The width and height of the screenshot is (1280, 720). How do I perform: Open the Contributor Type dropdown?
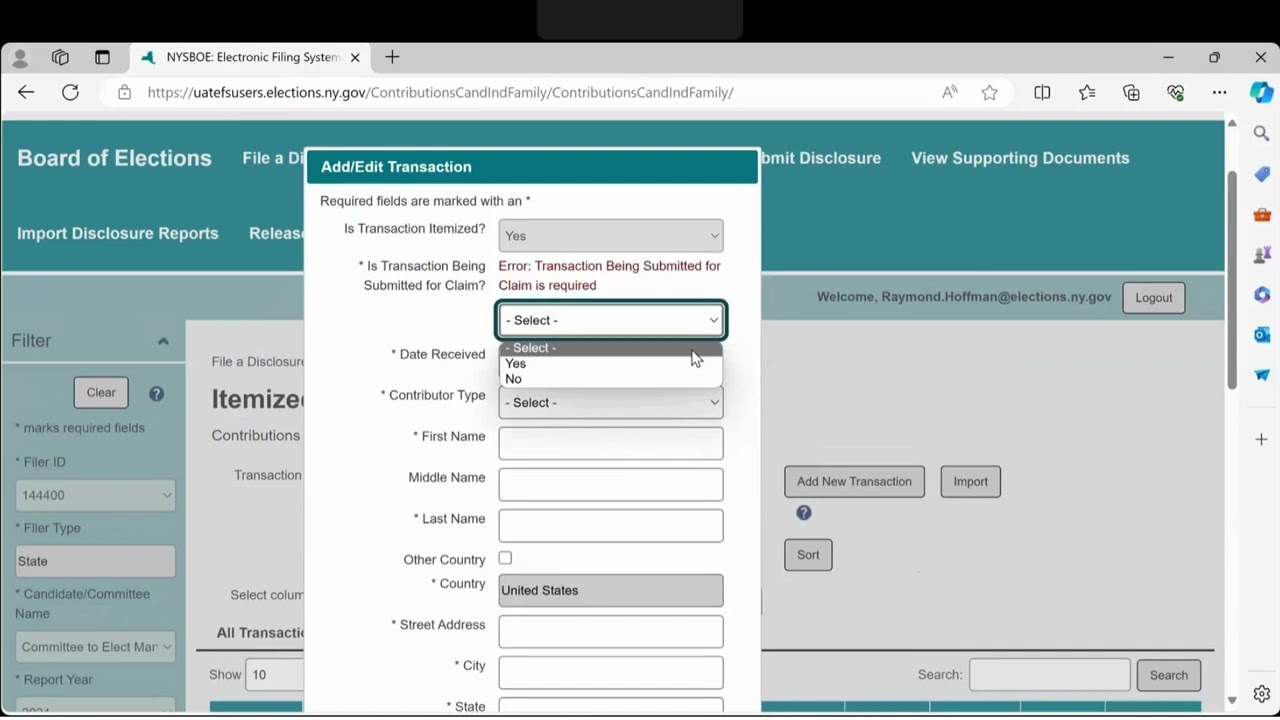[x=611, y=402]
